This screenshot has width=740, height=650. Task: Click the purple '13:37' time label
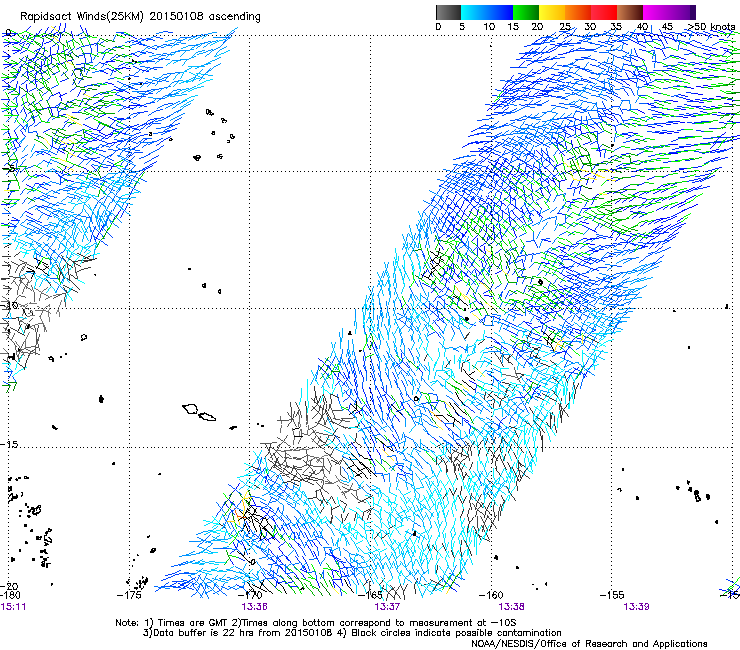(x=387, y=607)
